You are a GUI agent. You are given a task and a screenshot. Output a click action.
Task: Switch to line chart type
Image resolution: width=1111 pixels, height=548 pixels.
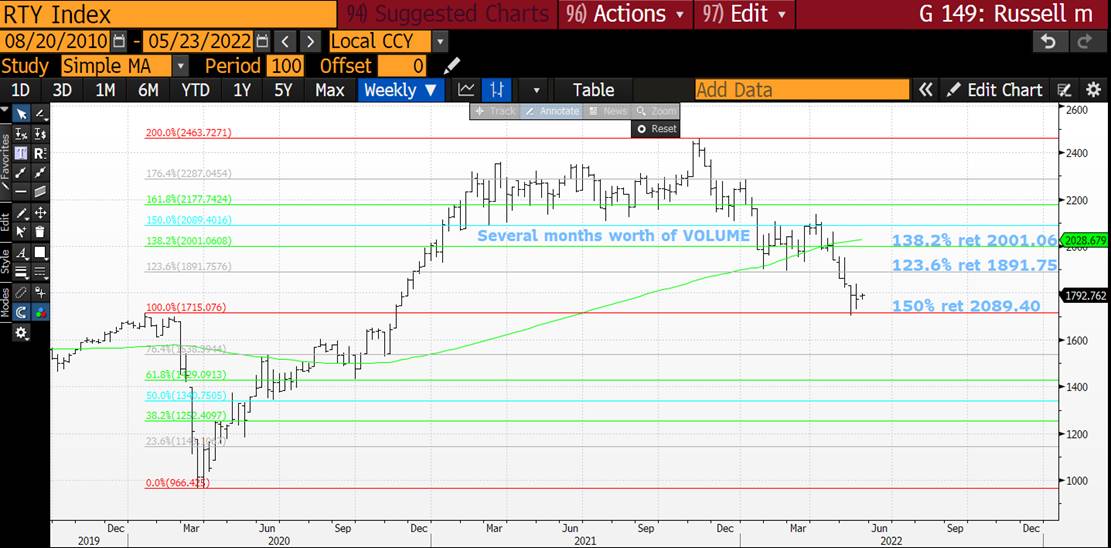point(466,90)
